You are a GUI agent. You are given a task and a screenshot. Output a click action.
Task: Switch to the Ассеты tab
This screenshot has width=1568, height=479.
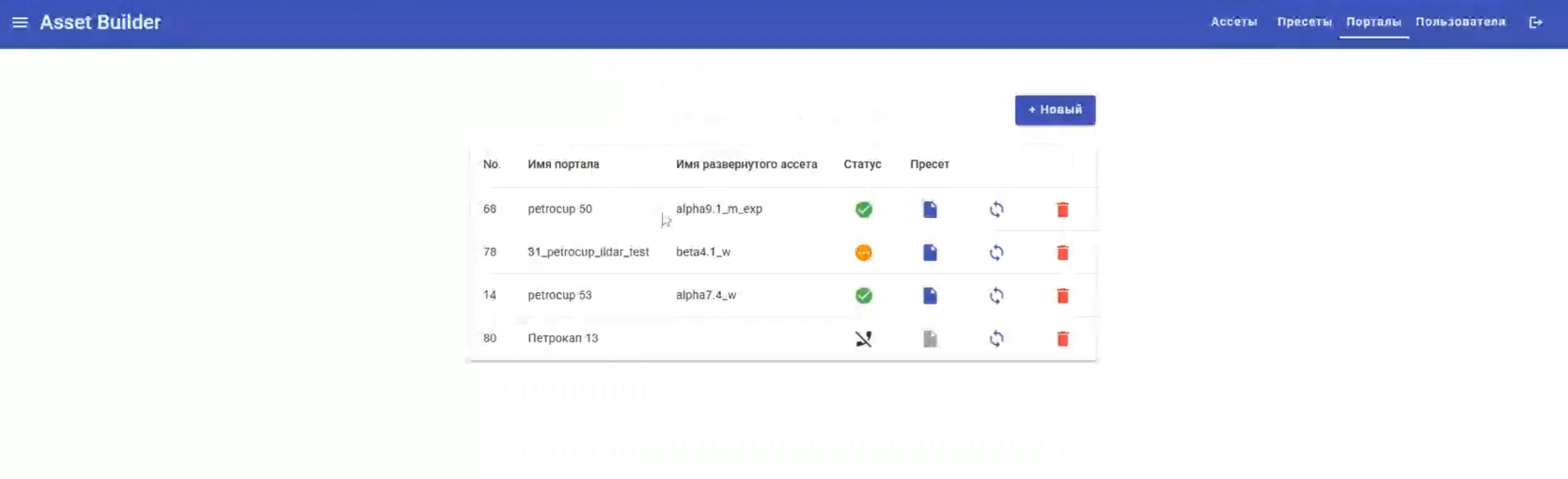[1233, 22]
